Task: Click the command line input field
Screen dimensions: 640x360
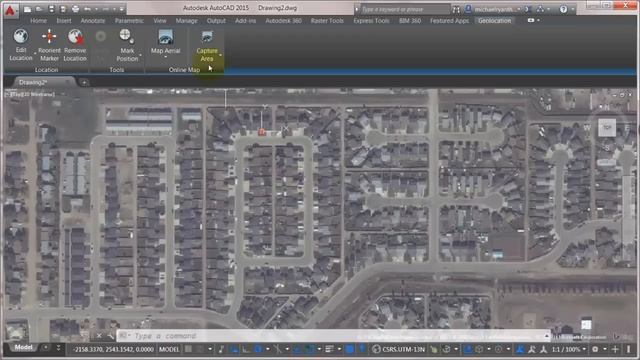Action: pos(333,336)
